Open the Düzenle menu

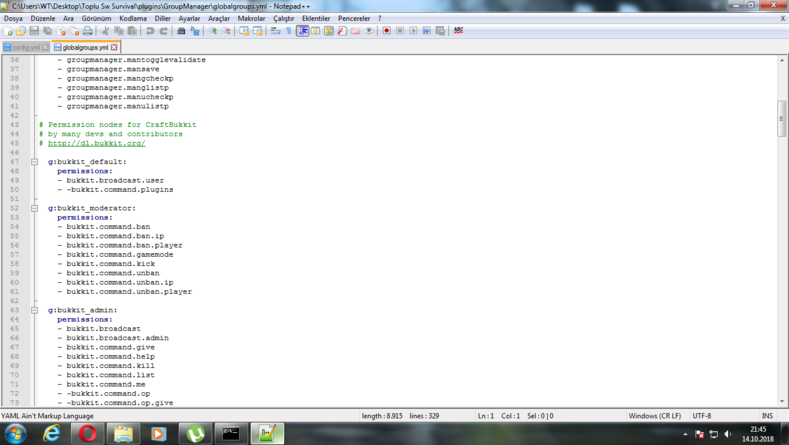(x=43, y=19)
